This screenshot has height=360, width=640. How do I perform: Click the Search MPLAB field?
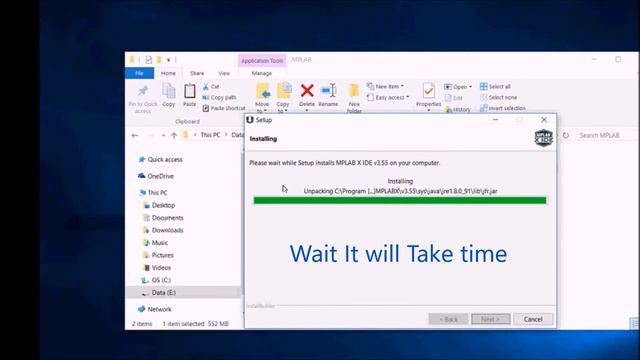click(606, 135)
